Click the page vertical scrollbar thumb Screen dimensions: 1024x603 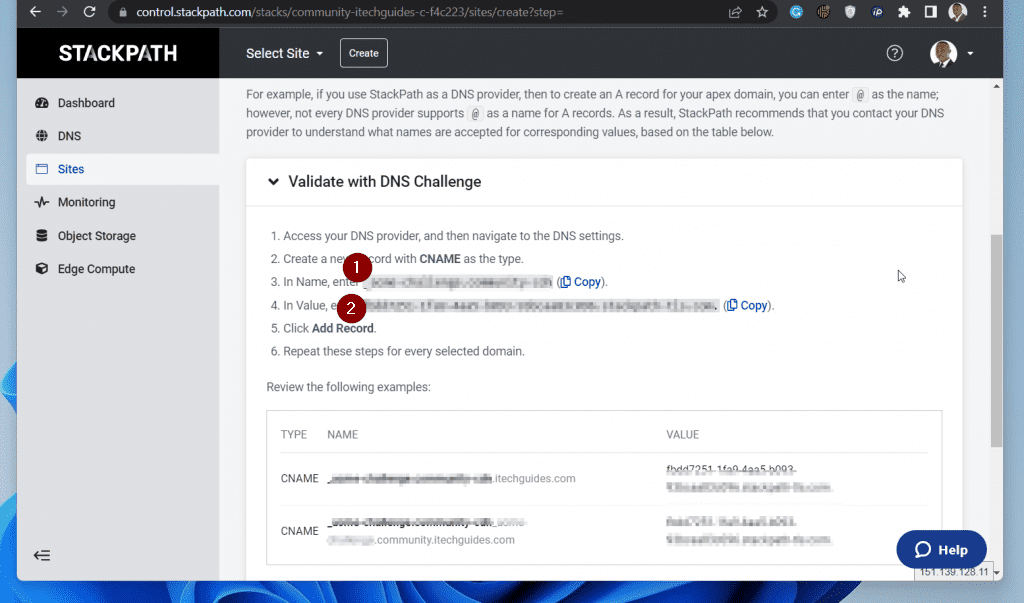point(996,340)
